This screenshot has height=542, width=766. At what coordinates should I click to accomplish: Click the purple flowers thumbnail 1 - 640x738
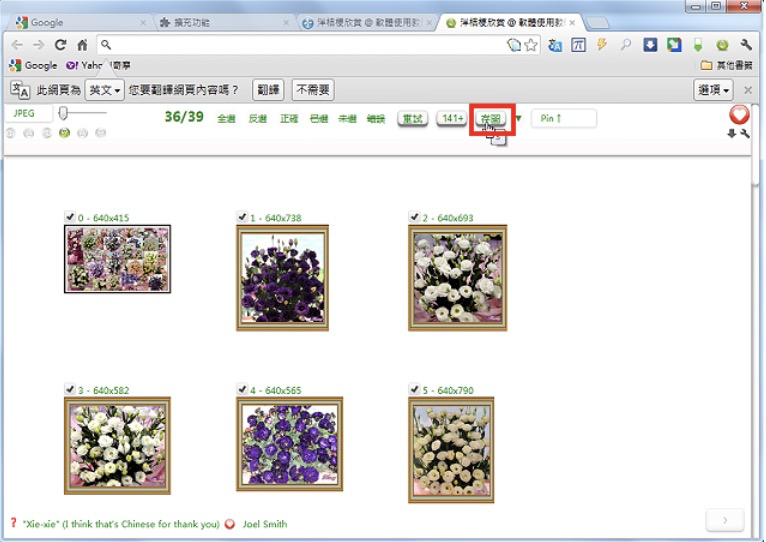click(282, 277)
